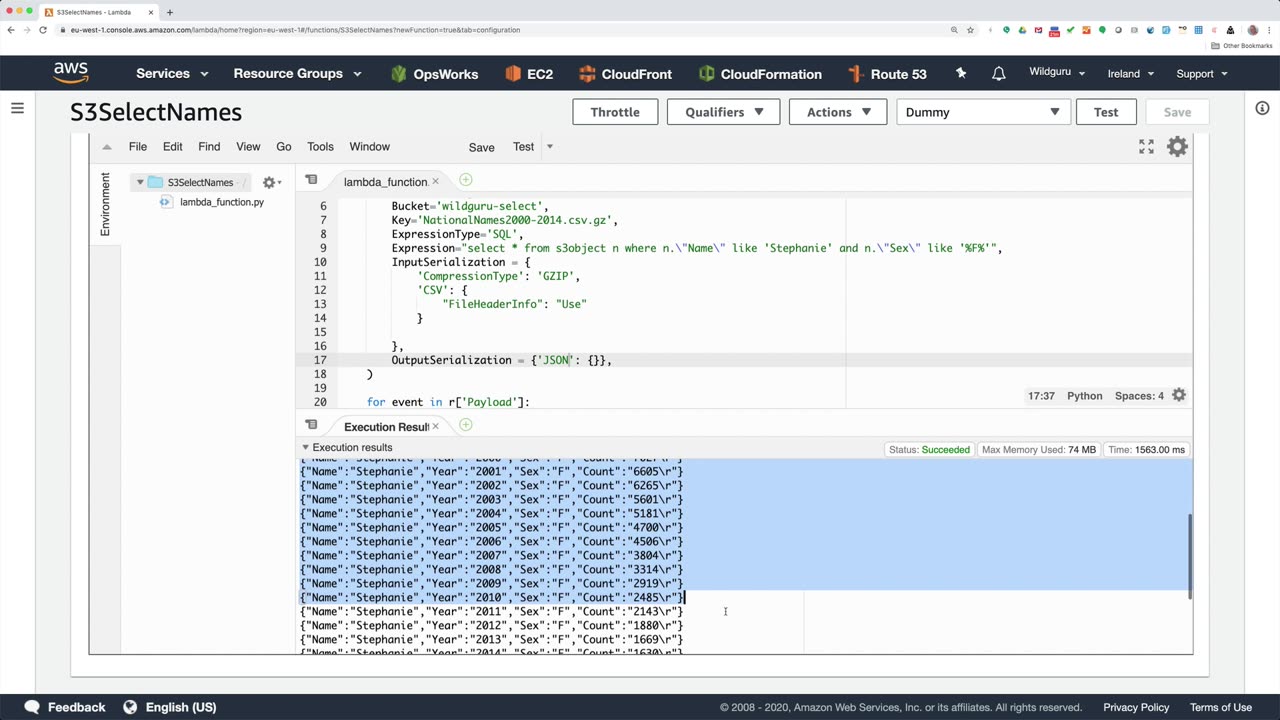Open the notifications bell icon
The height and width of the screenshot is (720, 1280).
(x=998, y=74)
